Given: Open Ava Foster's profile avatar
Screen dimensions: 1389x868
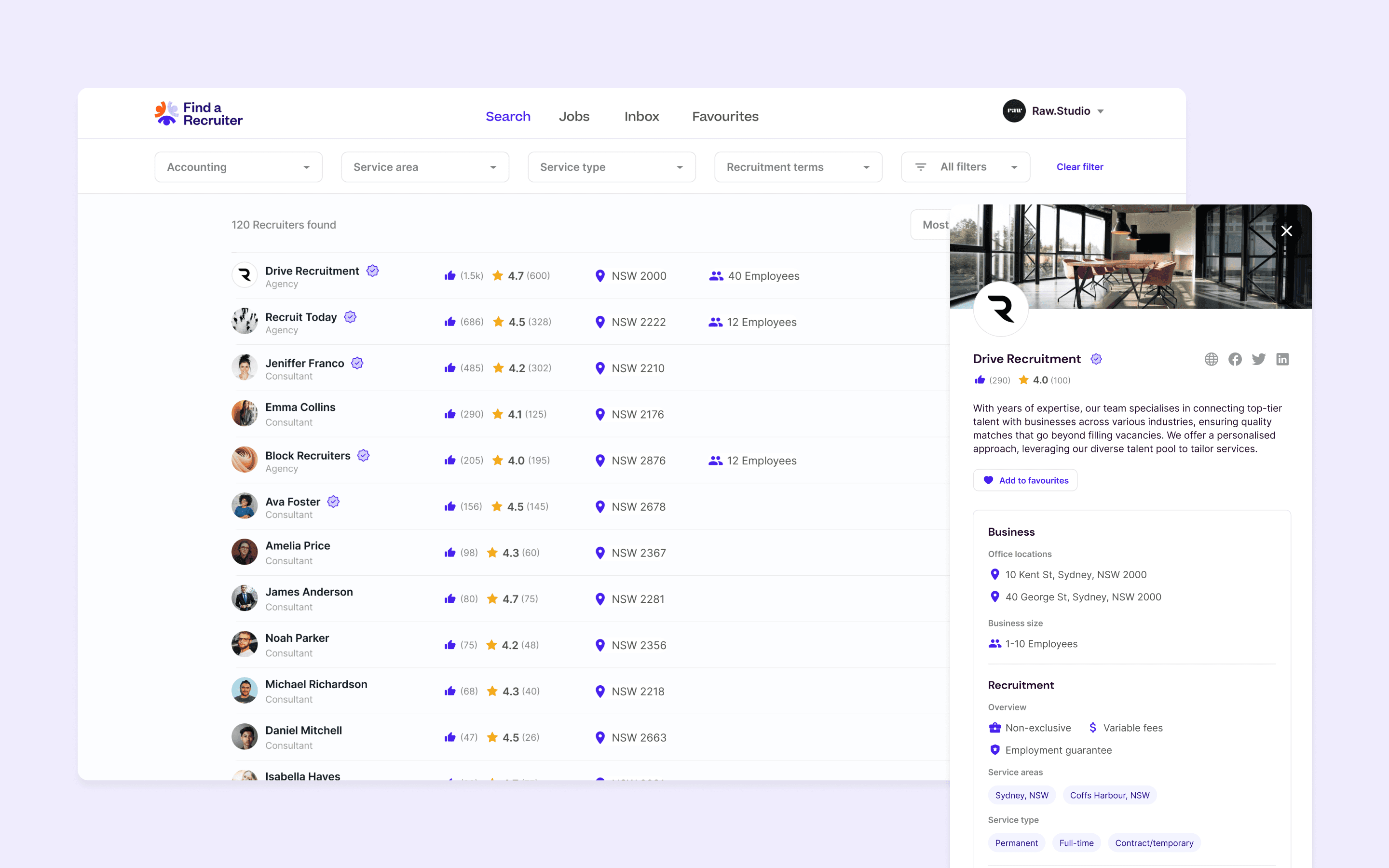Looking at the screenshot, I should (245, 506).
